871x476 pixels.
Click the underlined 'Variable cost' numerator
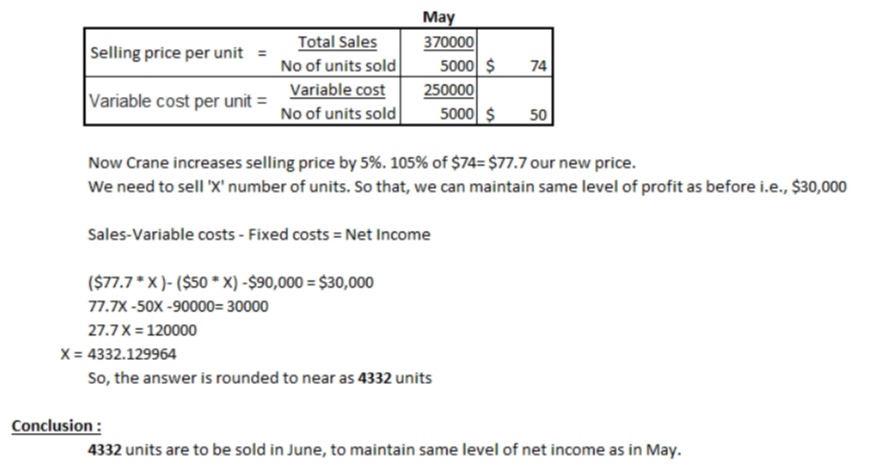point(337,90)
